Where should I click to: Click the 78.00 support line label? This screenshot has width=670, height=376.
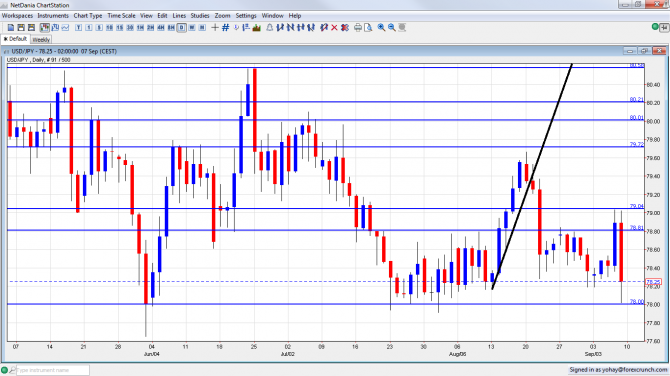click(x=637, y=302)
